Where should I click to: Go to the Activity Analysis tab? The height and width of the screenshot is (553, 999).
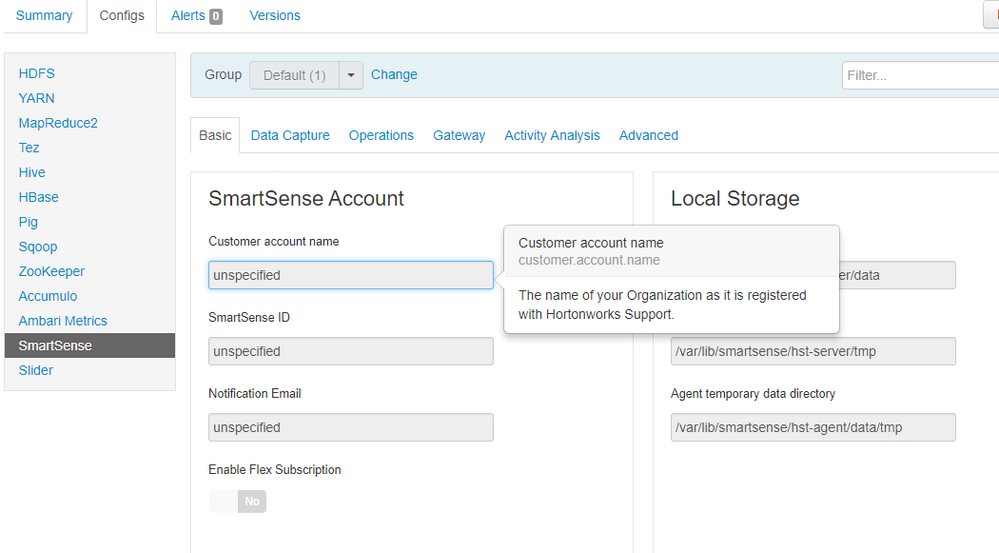[552, 135]
